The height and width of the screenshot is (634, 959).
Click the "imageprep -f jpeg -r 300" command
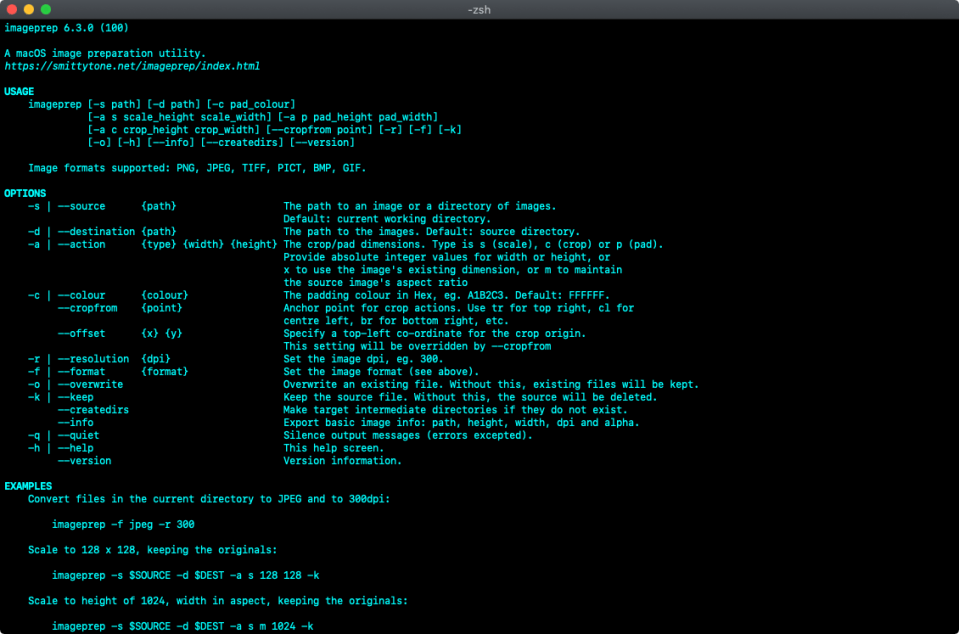click(x=123, y=524)
